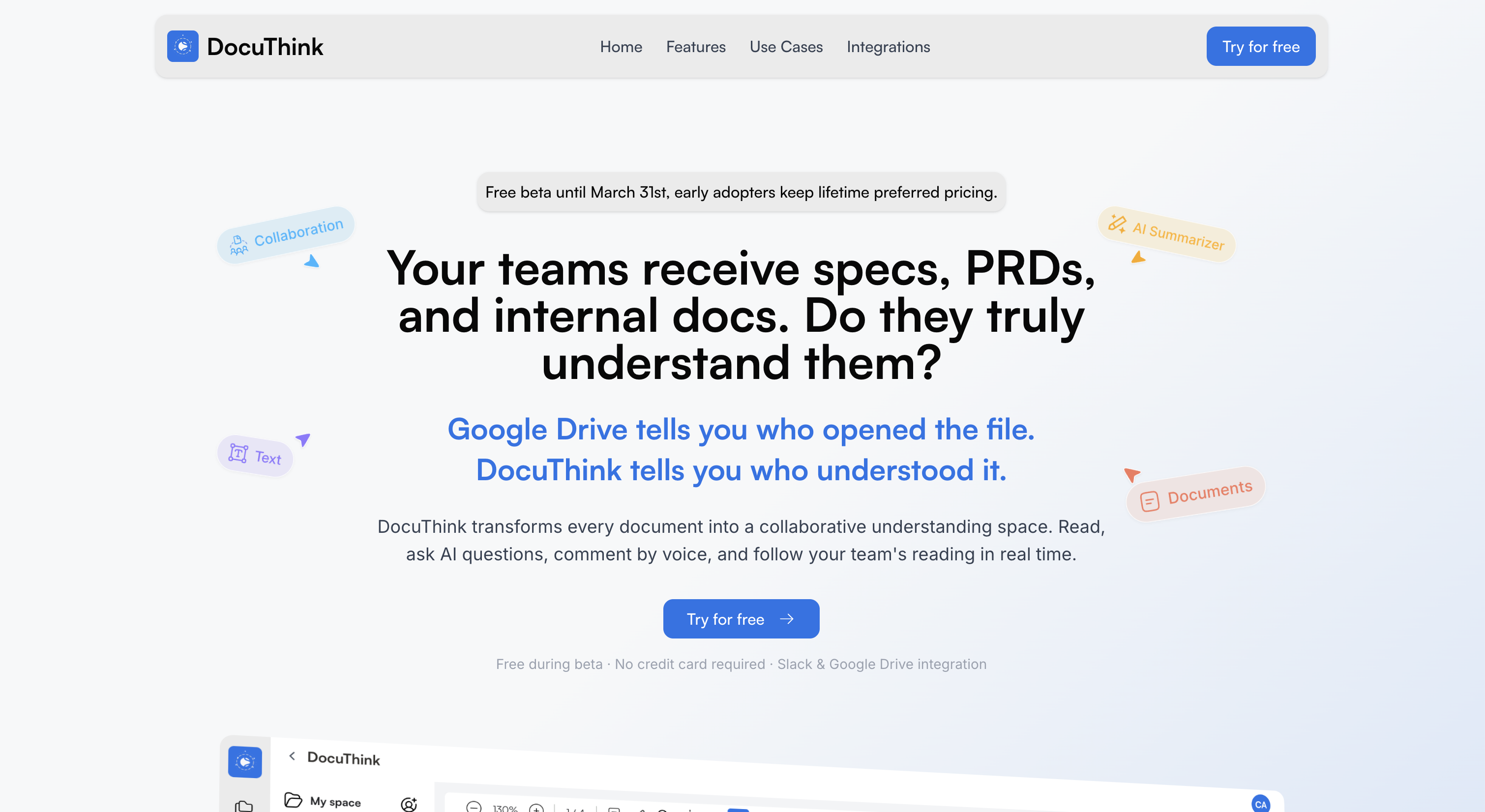Click the main headline about specs and PRDs
Screen dimensions: 1485x812
point(742,316)
